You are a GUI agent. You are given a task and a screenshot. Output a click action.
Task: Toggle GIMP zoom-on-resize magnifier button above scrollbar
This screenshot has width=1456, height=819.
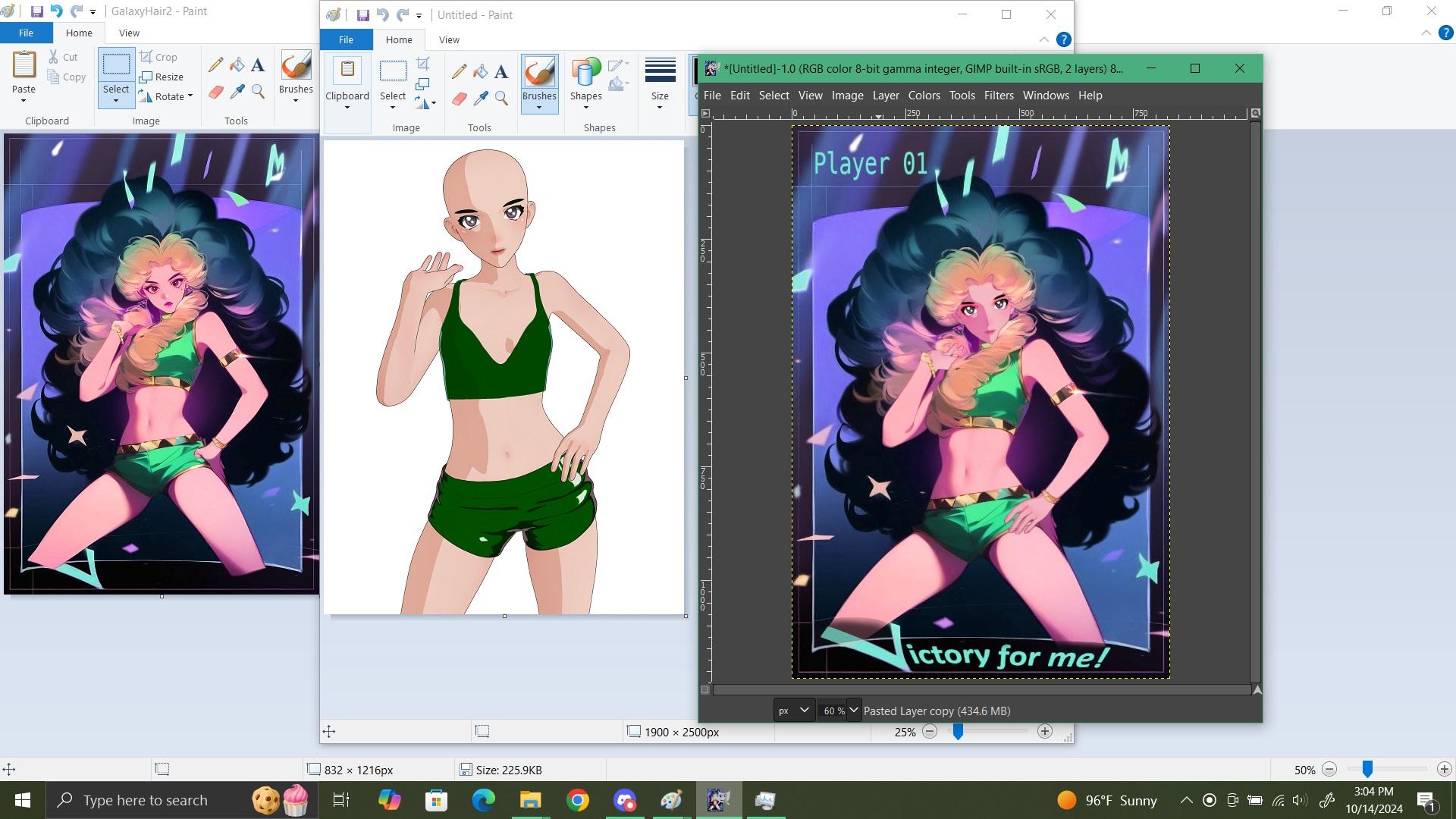(1256, 113)
